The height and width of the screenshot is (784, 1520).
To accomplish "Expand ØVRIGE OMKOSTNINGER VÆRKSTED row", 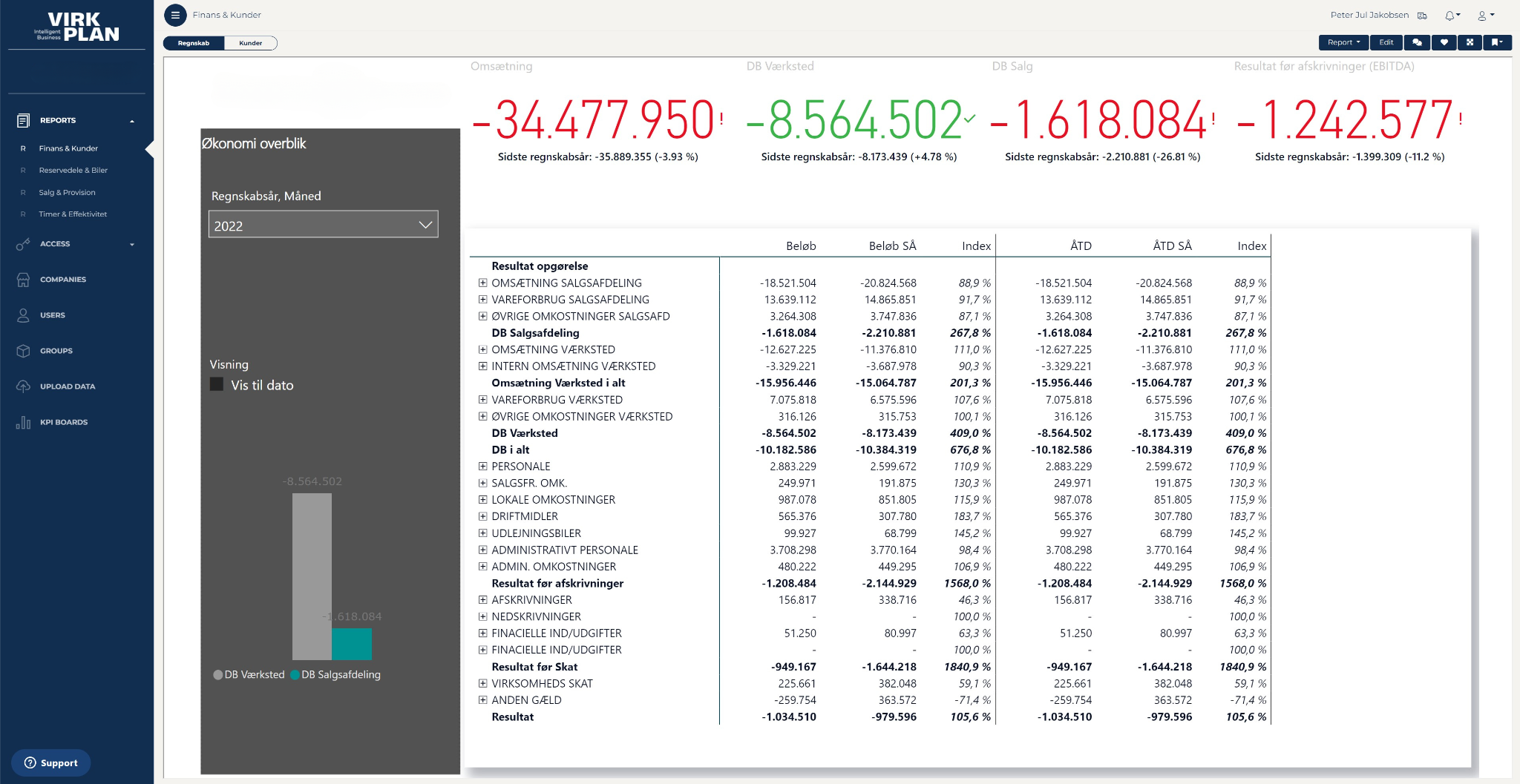I will point(482,416).
